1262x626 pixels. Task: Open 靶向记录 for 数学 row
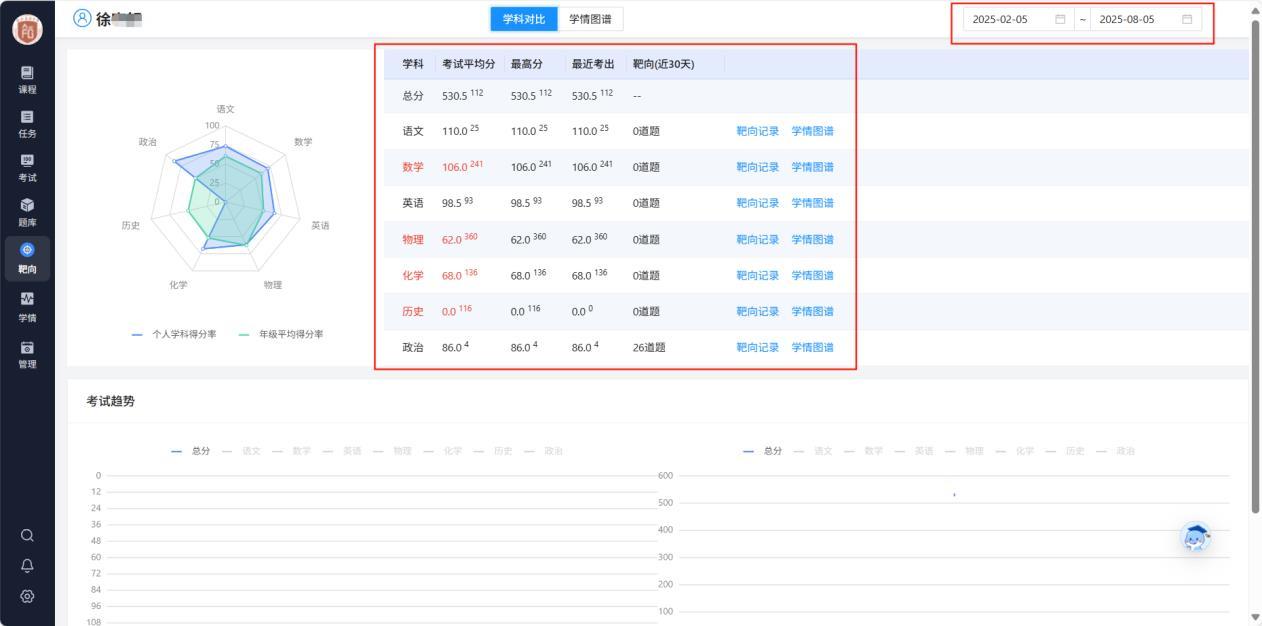pos(757,167)
